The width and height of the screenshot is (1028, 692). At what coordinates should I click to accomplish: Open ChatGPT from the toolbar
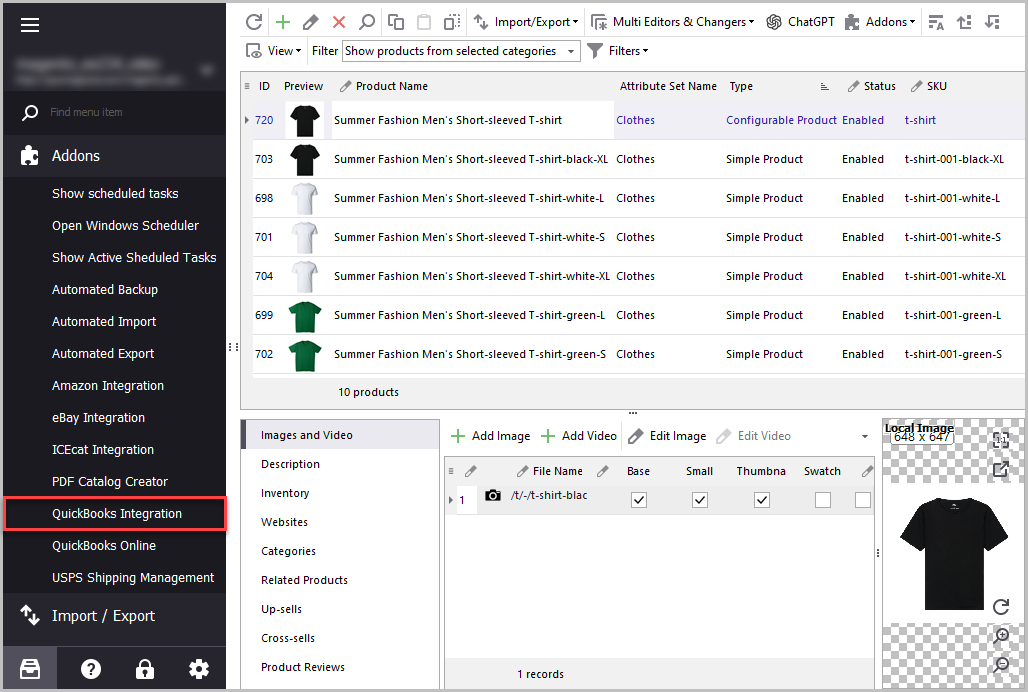[800, 22]
